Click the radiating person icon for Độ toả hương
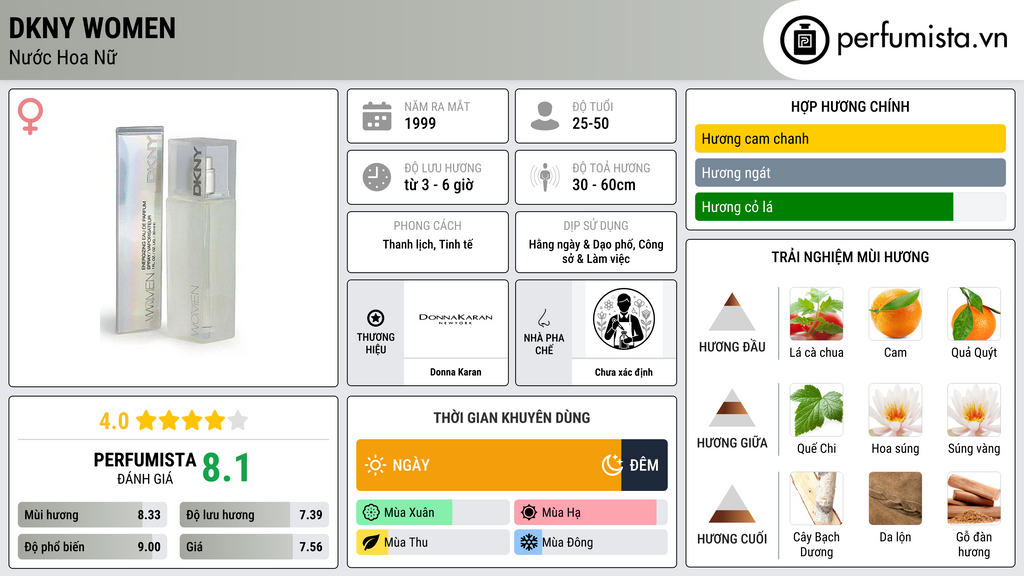This screenshot has height=576, width=1024. pos(545,177)
